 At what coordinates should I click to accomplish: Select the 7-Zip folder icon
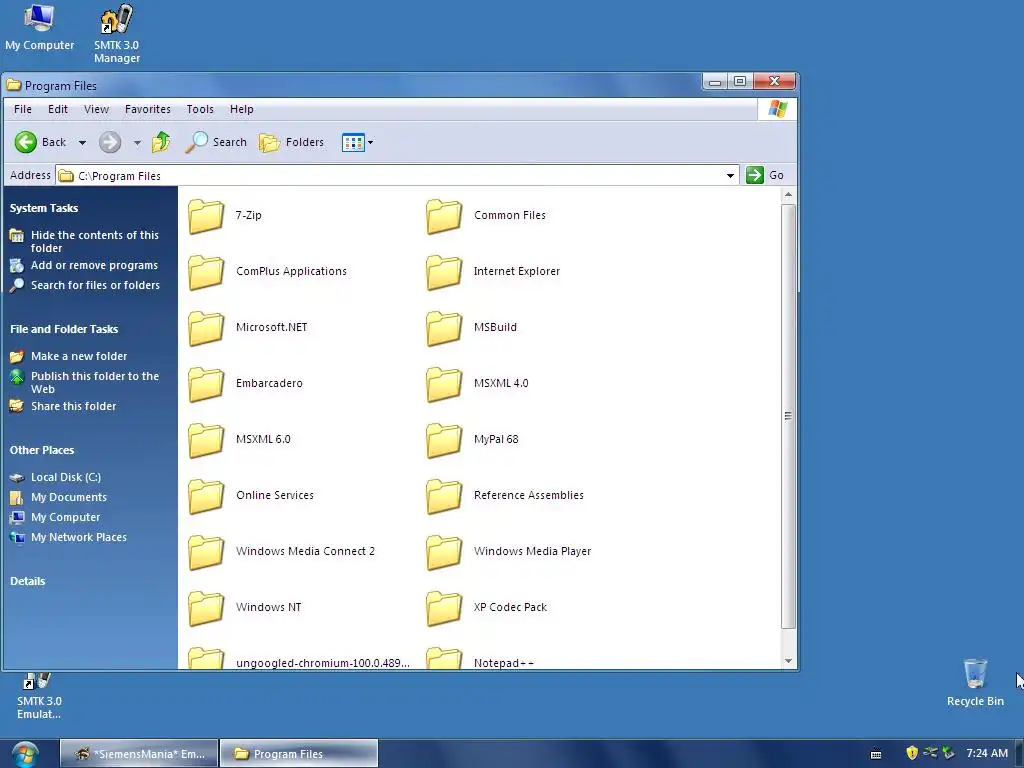coord(206,216)
